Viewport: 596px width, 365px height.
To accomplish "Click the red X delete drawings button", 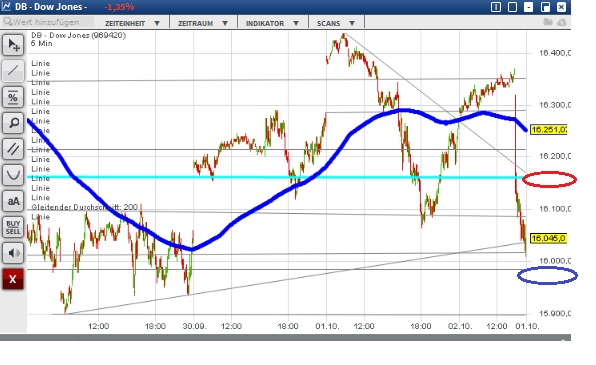I will (13, 279).
